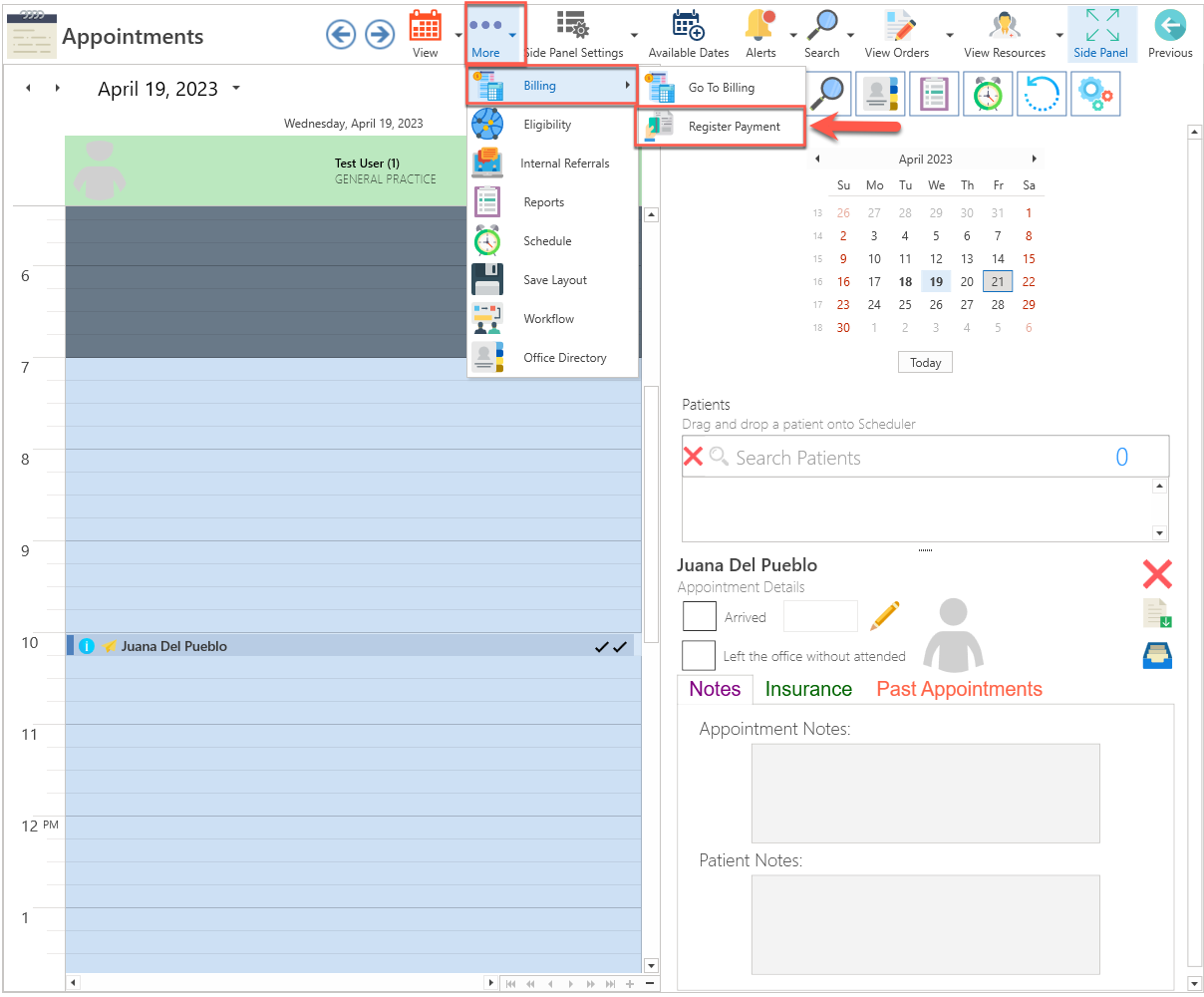The height and width of the screenshot is (997, 1204).
Task: Open Side Panel Settings dropdown arrow
Action: click(x=635, y=36)
